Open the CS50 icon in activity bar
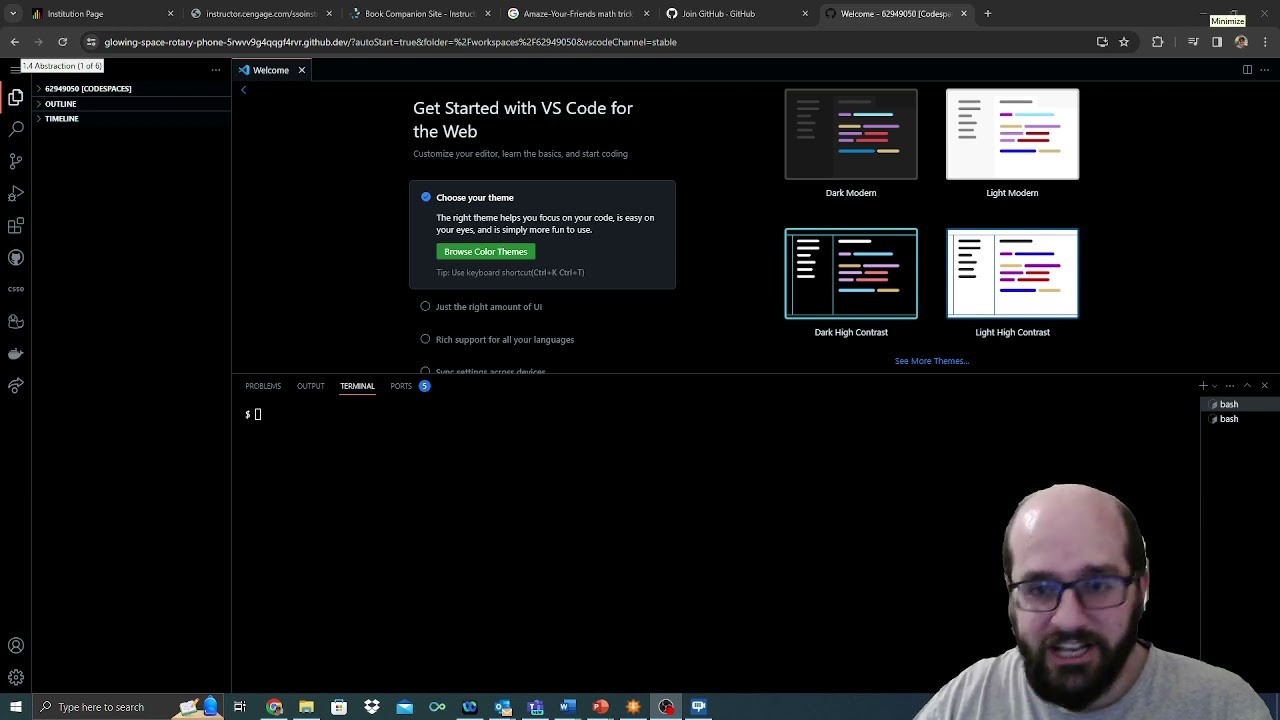The height and width of the screenshot is (720, 1280). click(x=15, y=289)
